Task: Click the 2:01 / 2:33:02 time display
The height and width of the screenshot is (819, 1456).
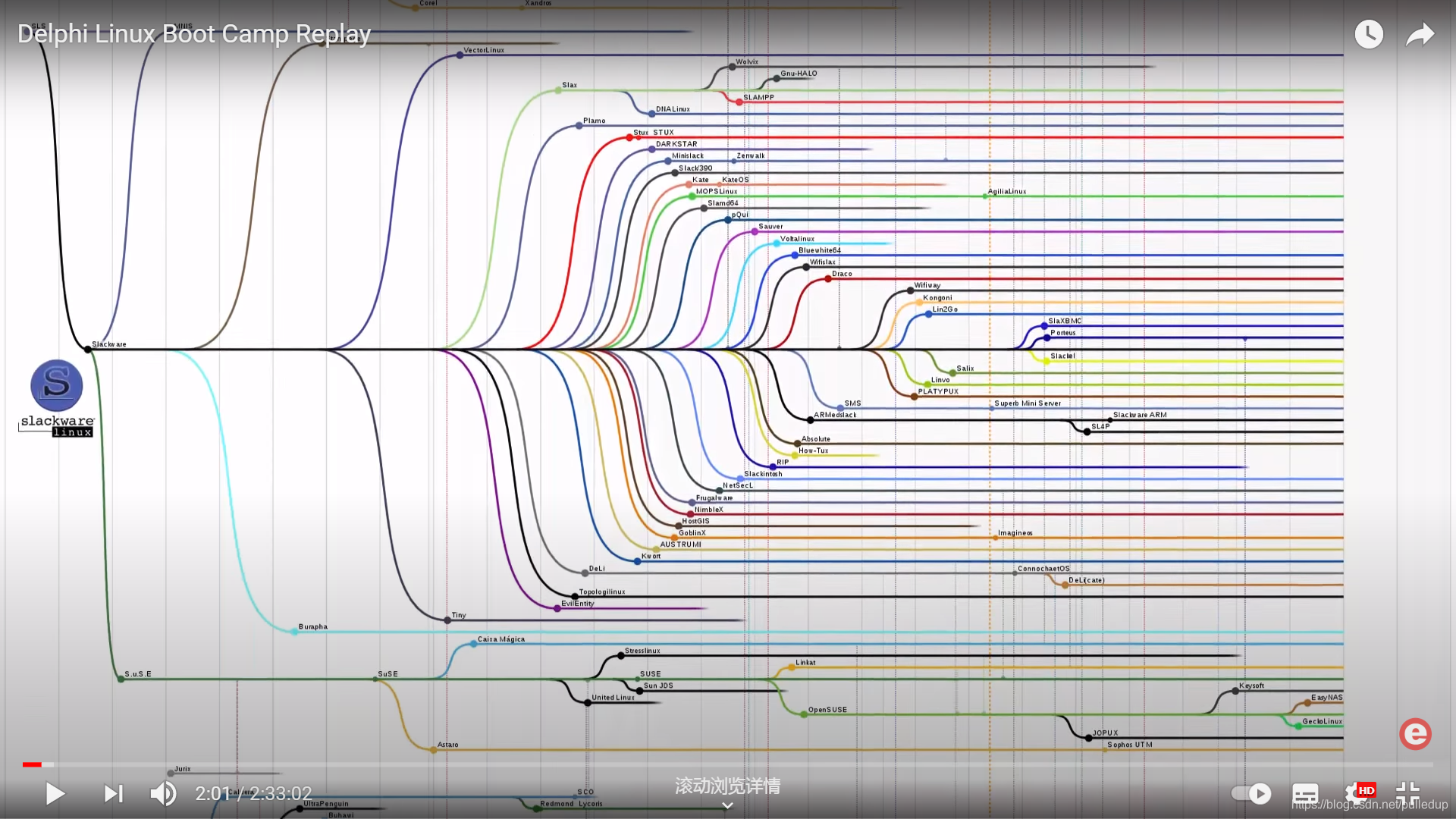Action: (253, 794)
